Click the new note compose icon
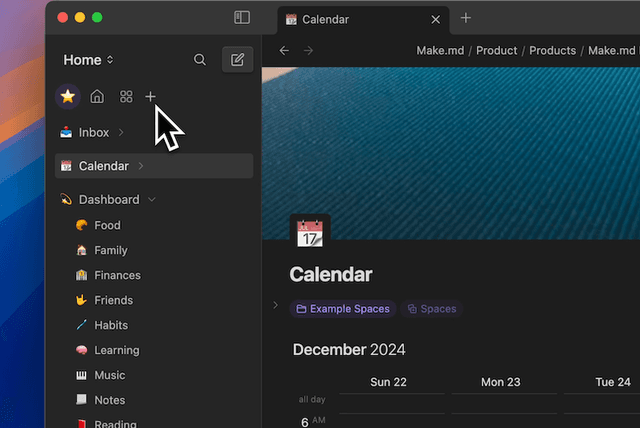640x428 pixels. (x=237, y=60)
